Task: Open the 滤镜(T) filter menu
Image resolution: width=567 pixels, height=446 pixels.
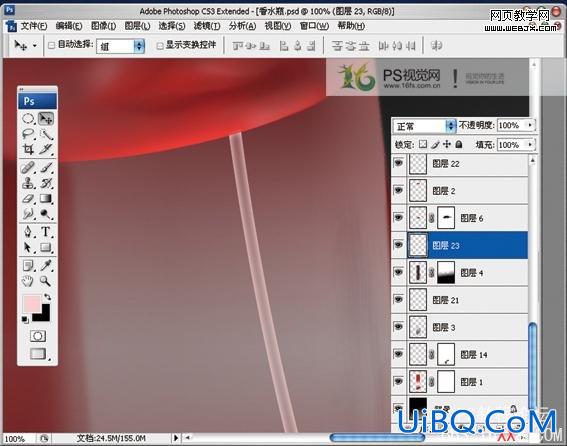Action: point(206,26)
